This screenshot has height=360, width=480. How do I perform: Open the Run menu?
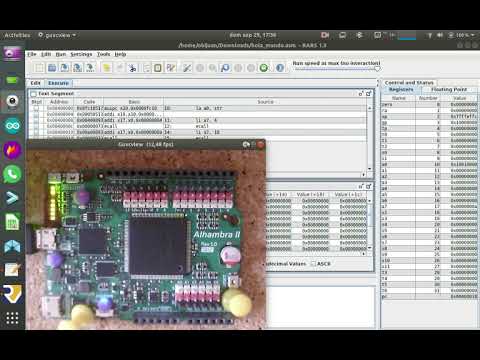click(60, 54)
